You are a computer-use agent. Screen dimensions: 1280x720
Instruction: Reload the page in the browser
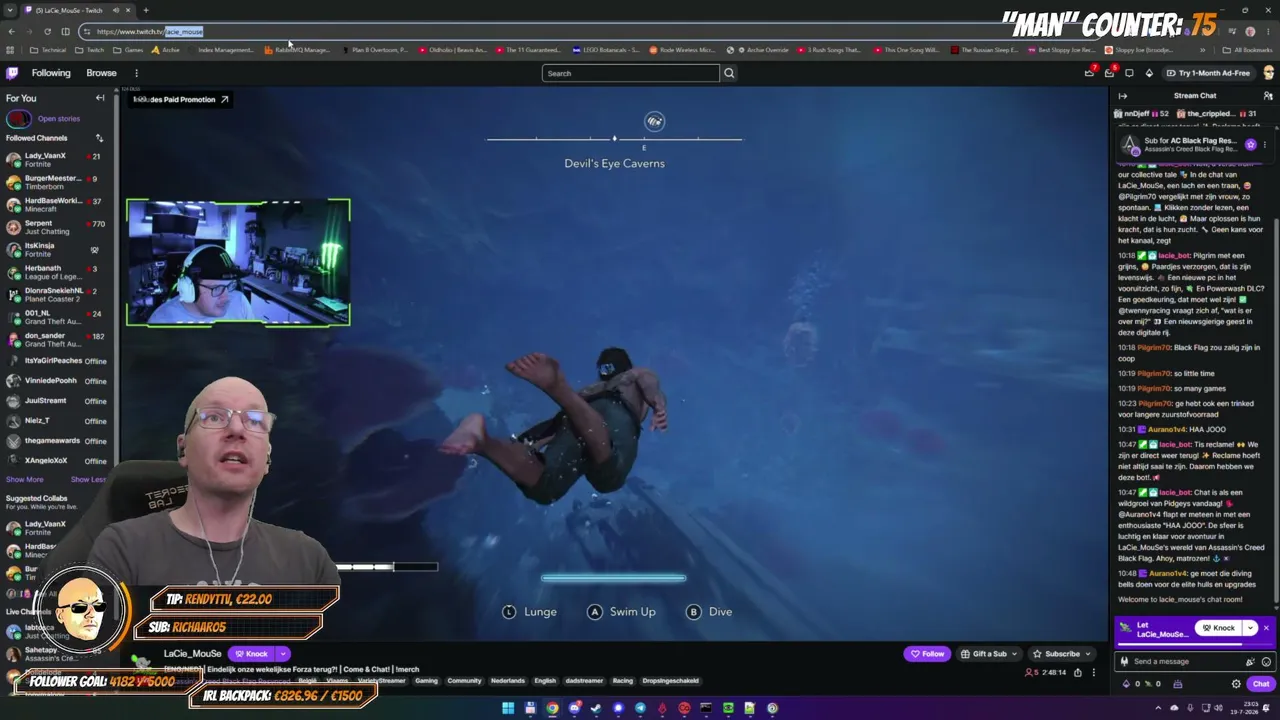(x=47, y=31)
